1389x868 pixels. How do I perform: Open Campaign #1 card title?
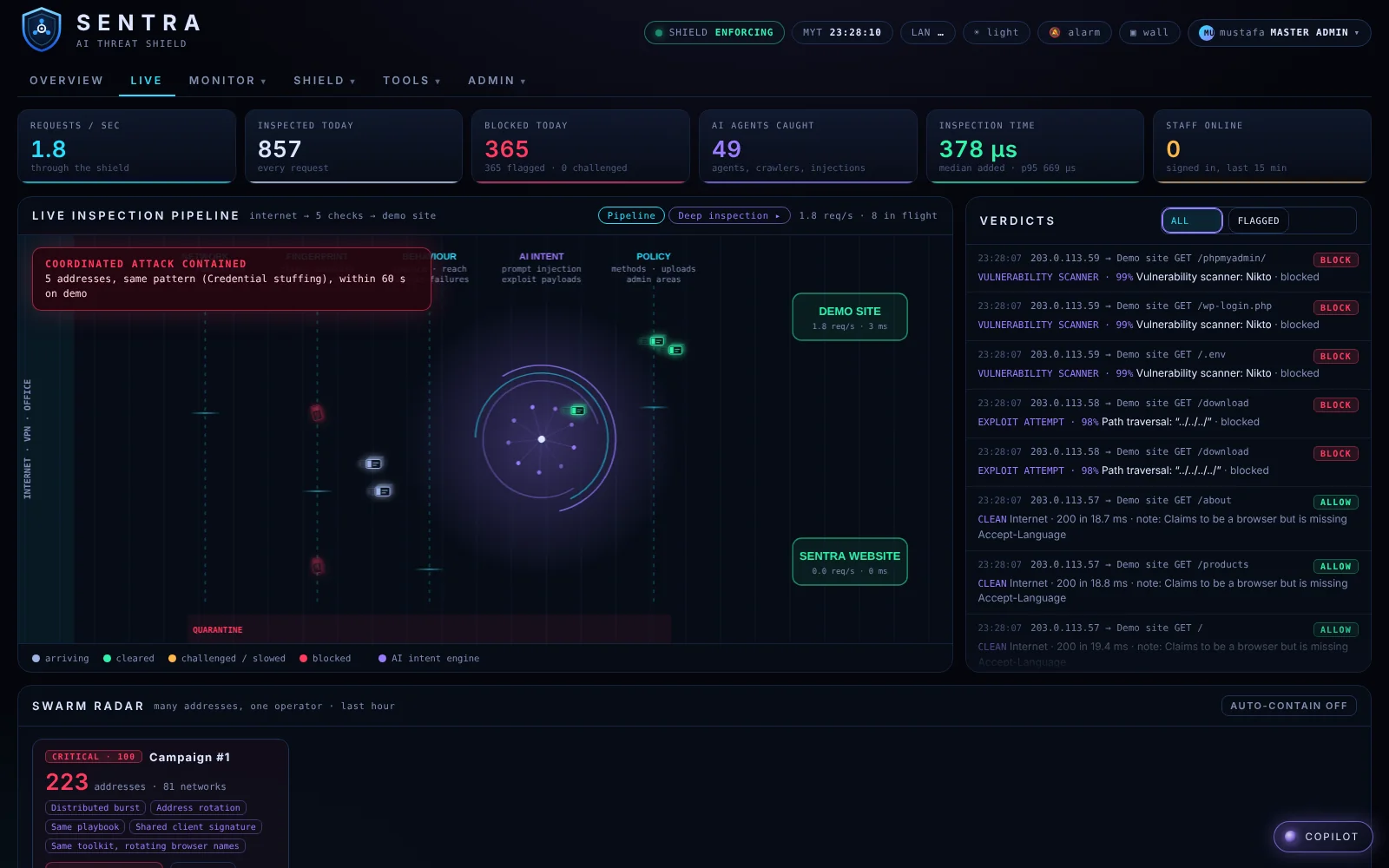[x=189, y=757]
